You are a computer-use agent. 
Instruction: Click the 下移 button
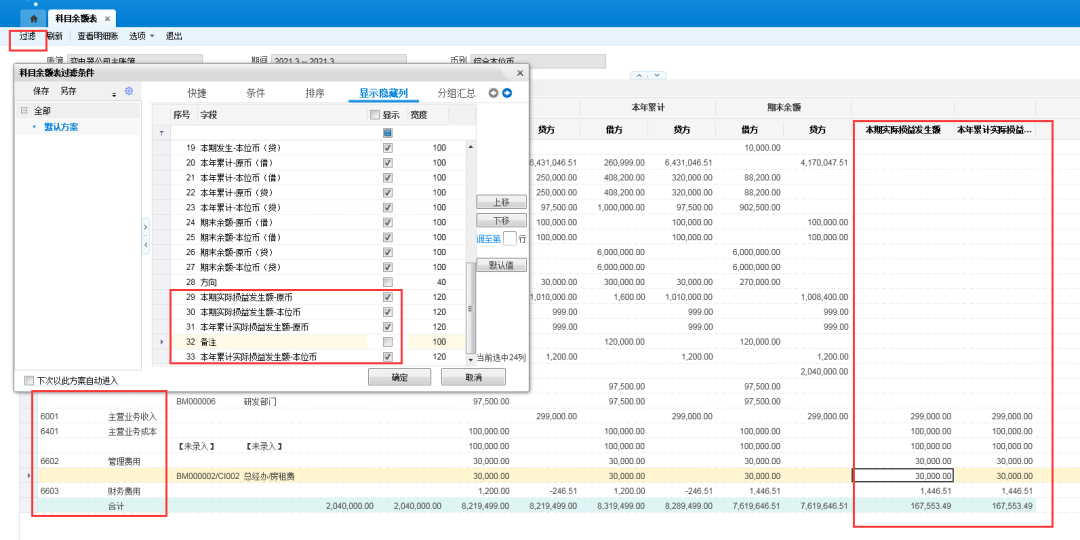501,220
